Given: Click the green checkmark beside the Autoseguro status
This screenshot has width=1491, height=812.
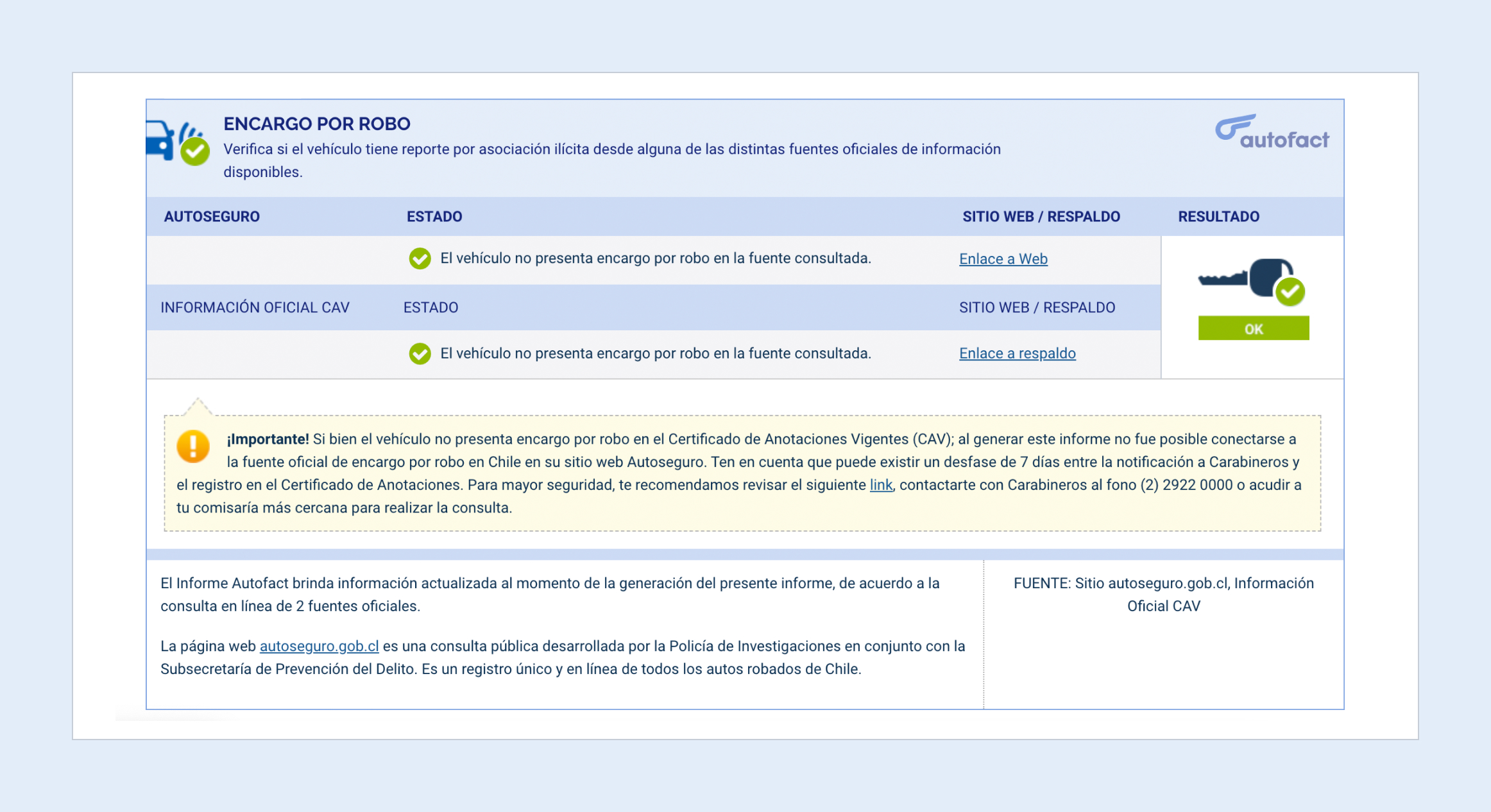Looking at the screenshot, I should (419, 259).
